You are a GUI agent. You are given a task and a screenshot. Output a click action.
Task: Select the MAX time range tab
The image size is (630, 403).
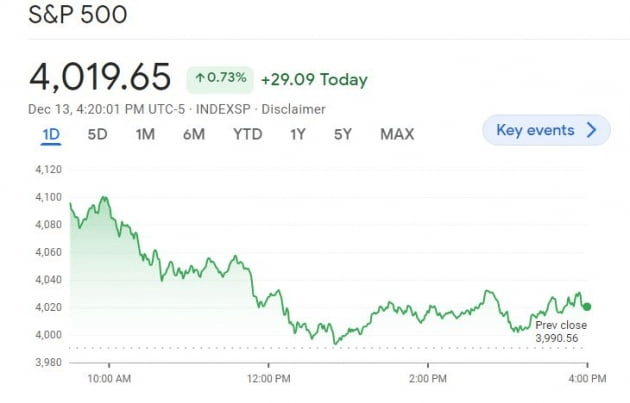[x=397, y=134]
